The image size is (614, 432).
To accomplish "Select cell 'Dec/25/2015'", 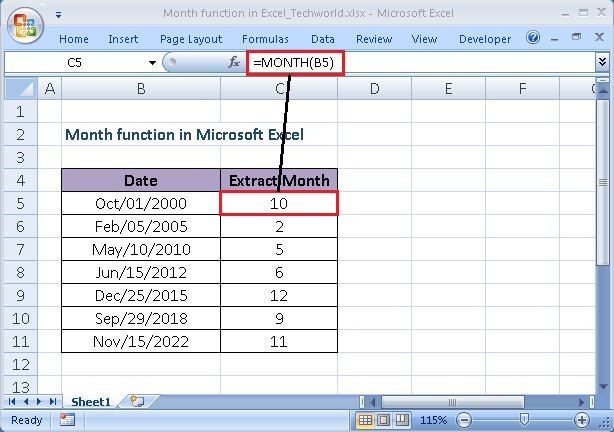I will point(141,295).
